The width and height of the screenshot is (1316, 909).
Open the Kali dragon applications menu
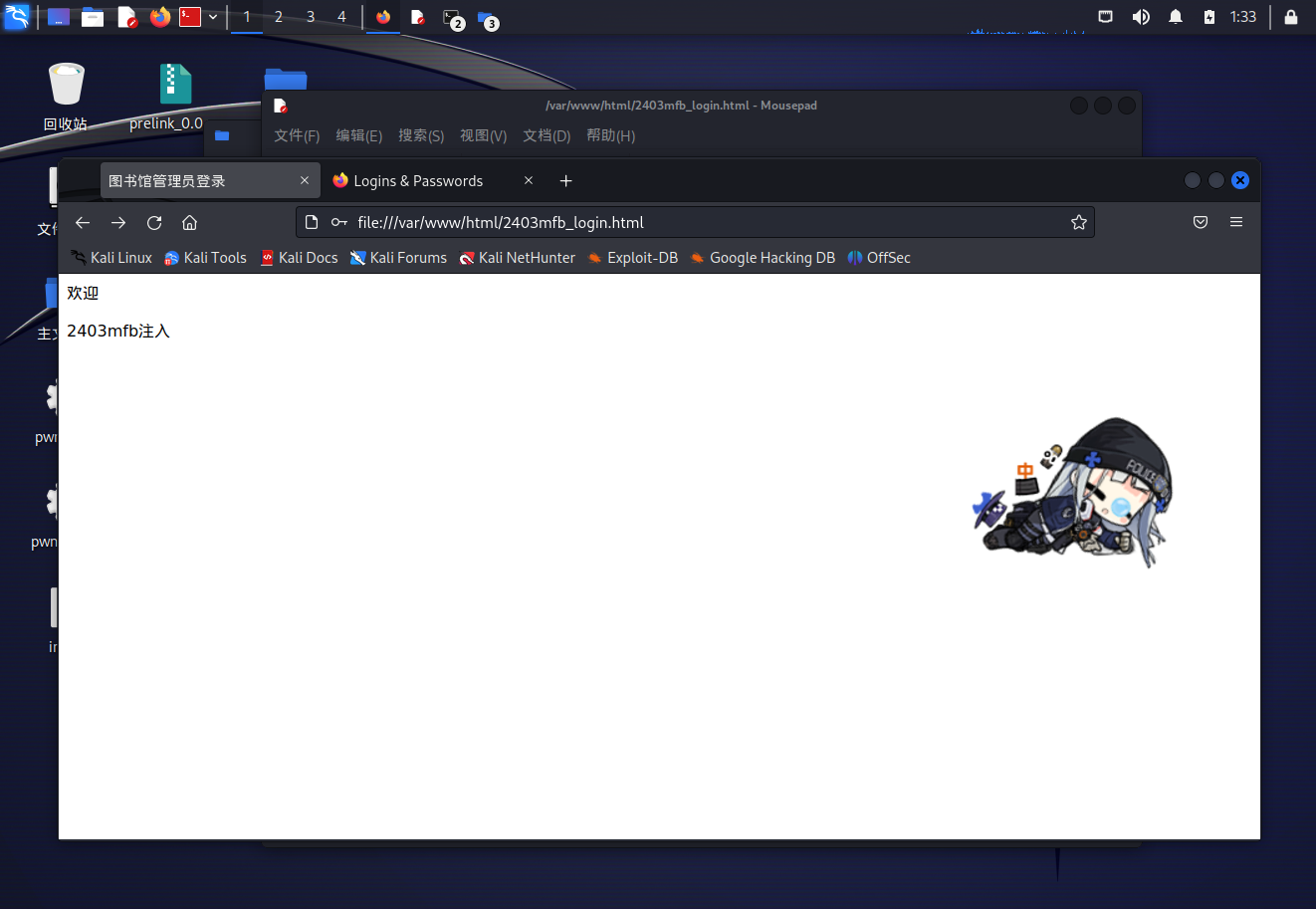pos(17,17)
